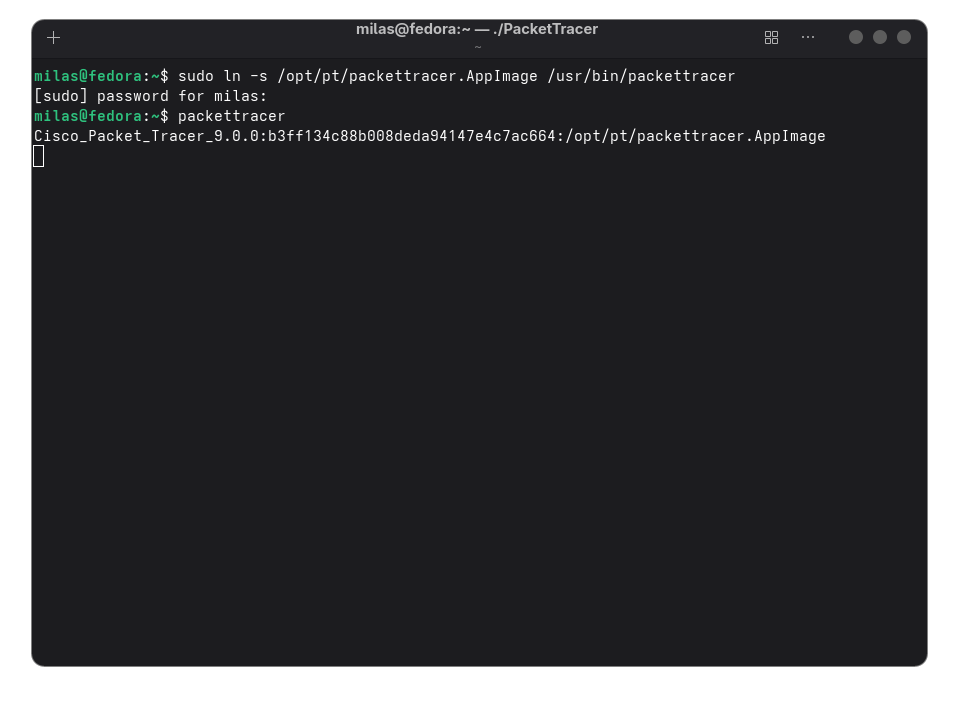959x710 pixels.
Task: Close the terminal window with the last circle button
Action: pos(903,37)
